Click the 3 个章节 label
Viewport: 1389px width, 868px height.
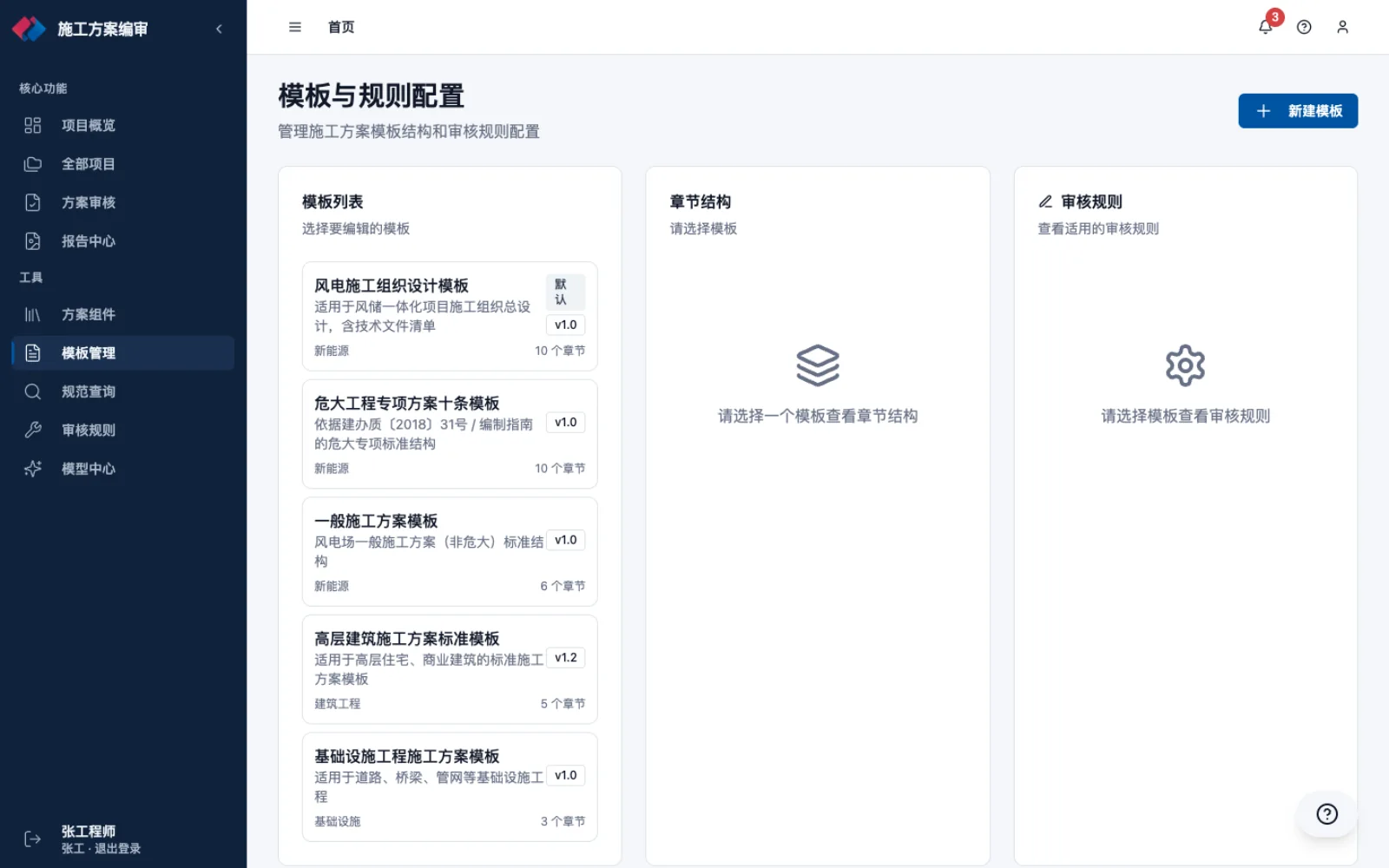tap(563, 821)
